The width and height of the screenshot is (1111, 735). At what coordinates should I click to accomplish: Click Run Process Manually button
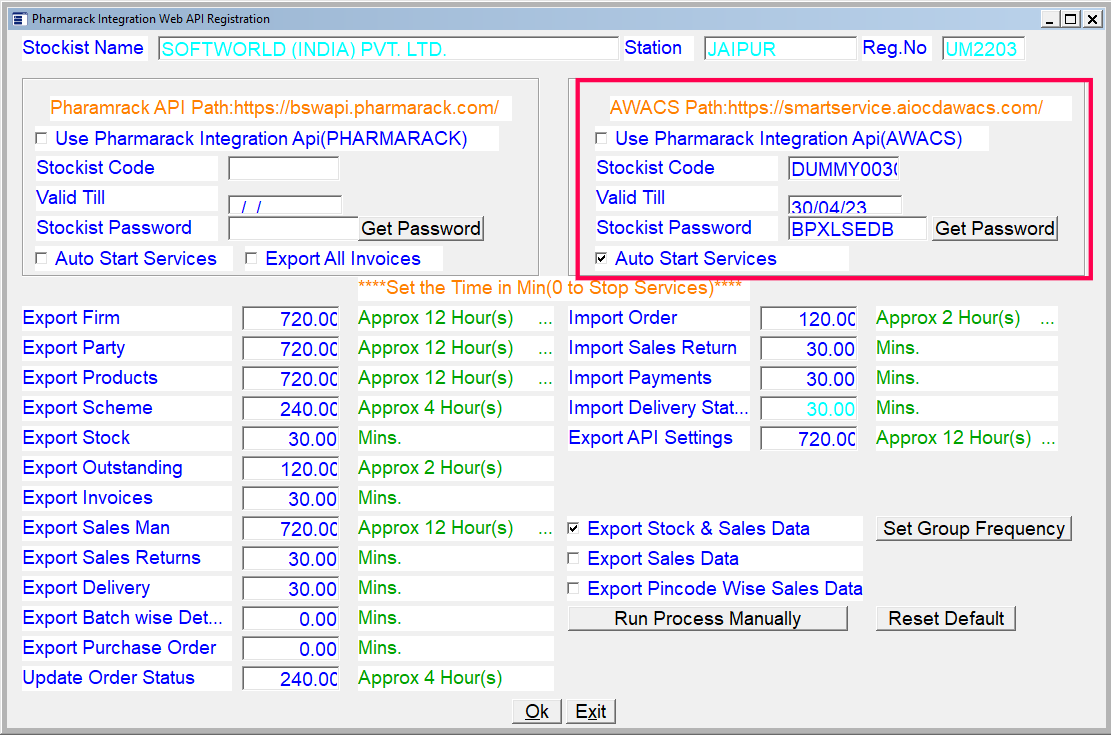(x=708, y=619)
